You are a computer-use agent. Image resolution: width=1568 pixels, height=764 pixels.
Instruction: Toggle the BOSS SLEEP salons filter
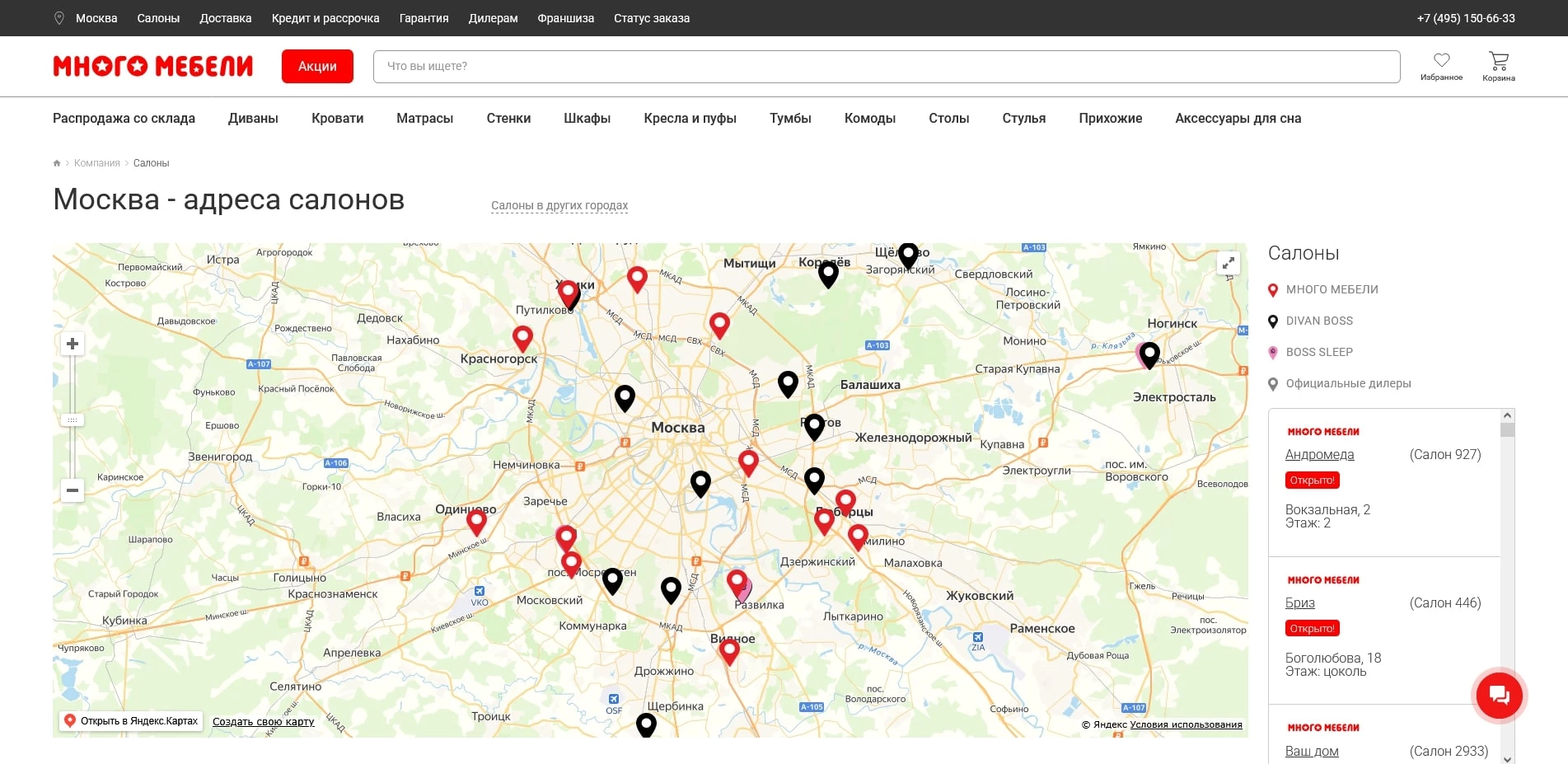point(1318,352)
